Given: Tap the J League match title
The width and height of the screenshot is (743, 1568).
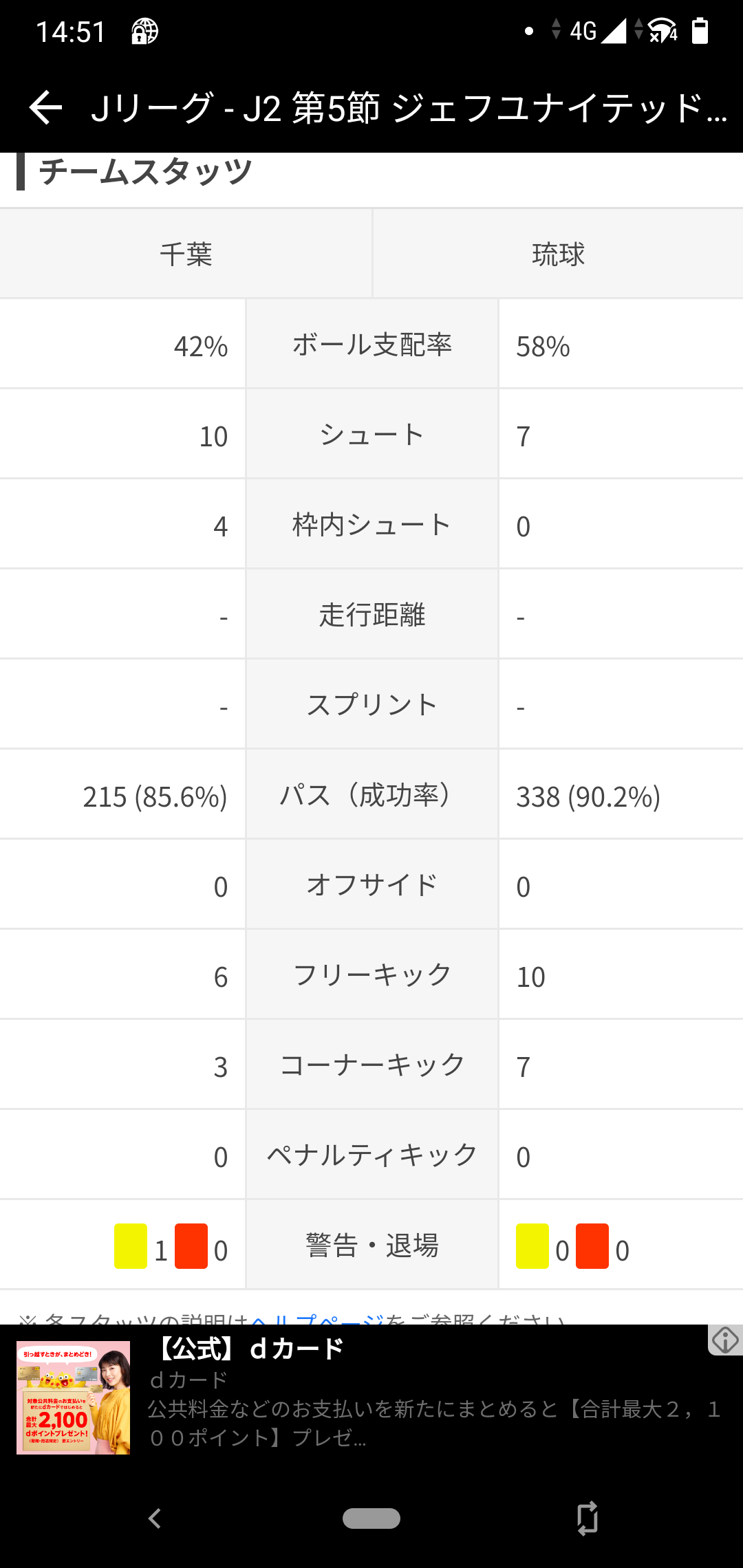Looking at the screenshot, I should point(409,108).
